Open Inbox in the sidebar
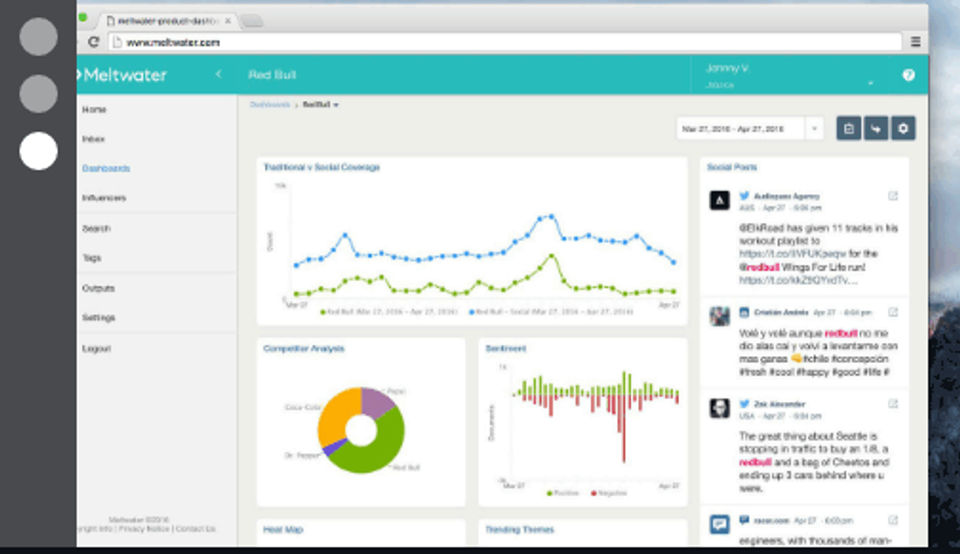This screenshot has width=960, height=554. (93, 139)
